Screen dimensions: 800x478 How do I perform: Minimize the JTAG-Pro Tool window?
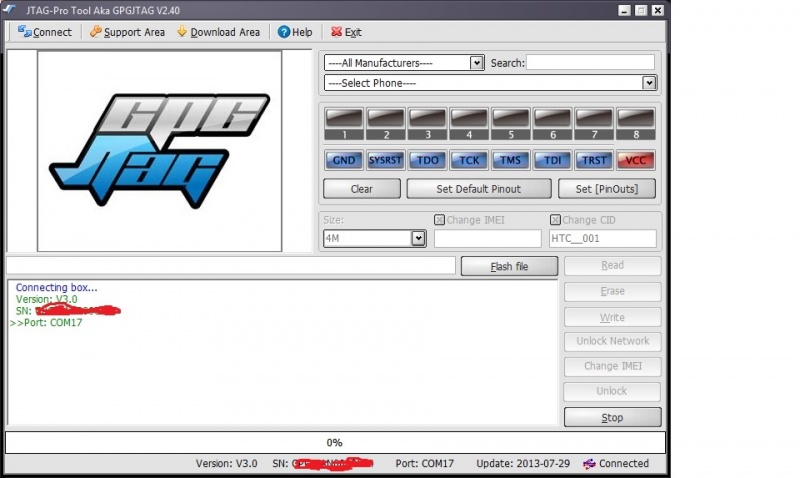point(624,10)
